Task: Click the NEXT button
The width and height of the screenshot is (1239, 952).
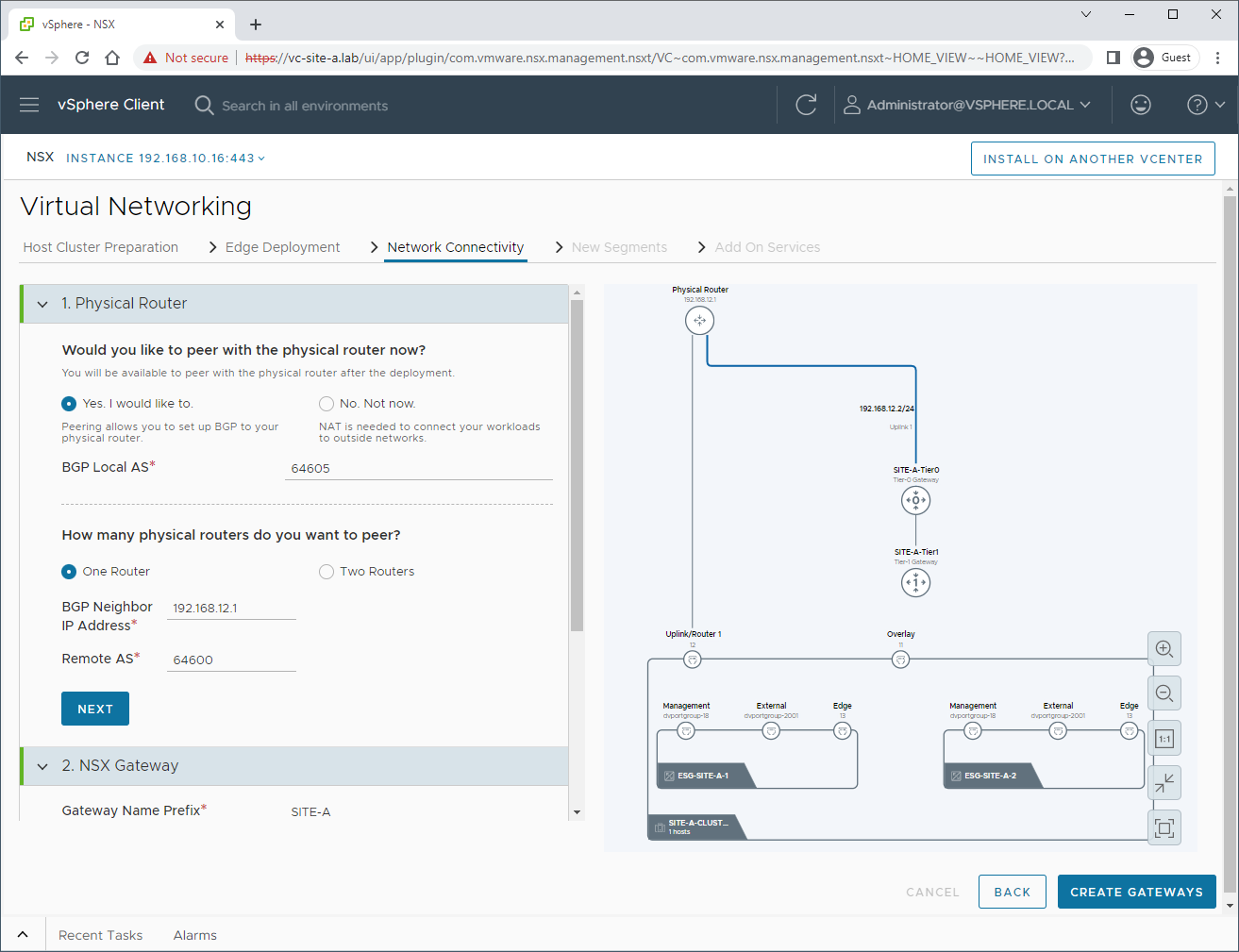Action: tap(95, 709)
